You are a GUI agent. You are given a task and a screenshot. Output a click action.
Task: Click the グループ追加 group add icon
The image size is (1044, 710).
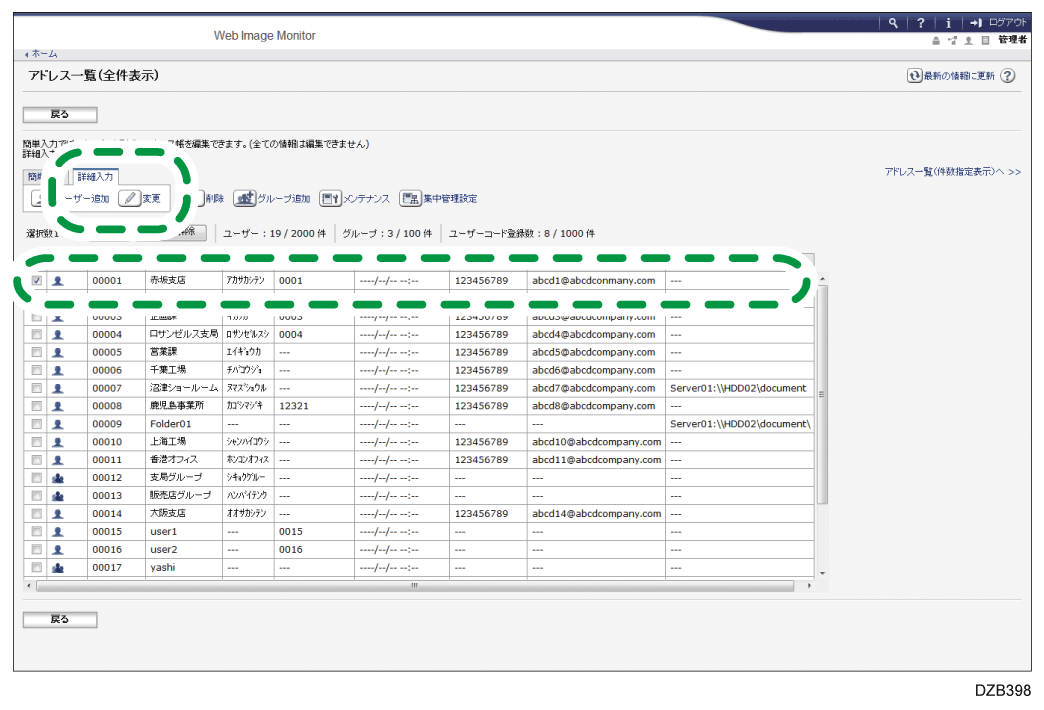point(244,198)
